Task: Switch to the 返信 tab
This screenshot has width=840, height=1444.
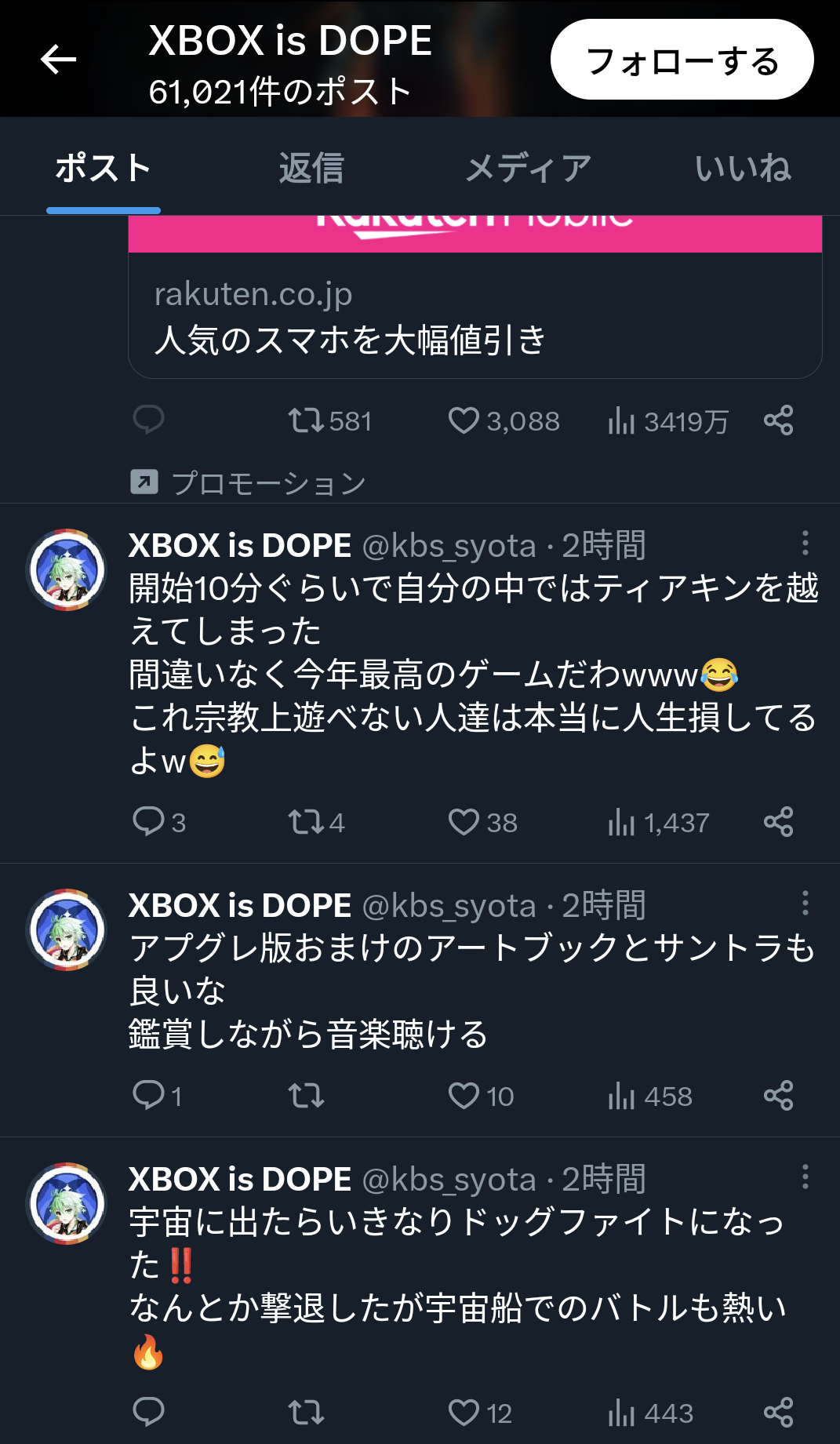Action: pos(311,168)
